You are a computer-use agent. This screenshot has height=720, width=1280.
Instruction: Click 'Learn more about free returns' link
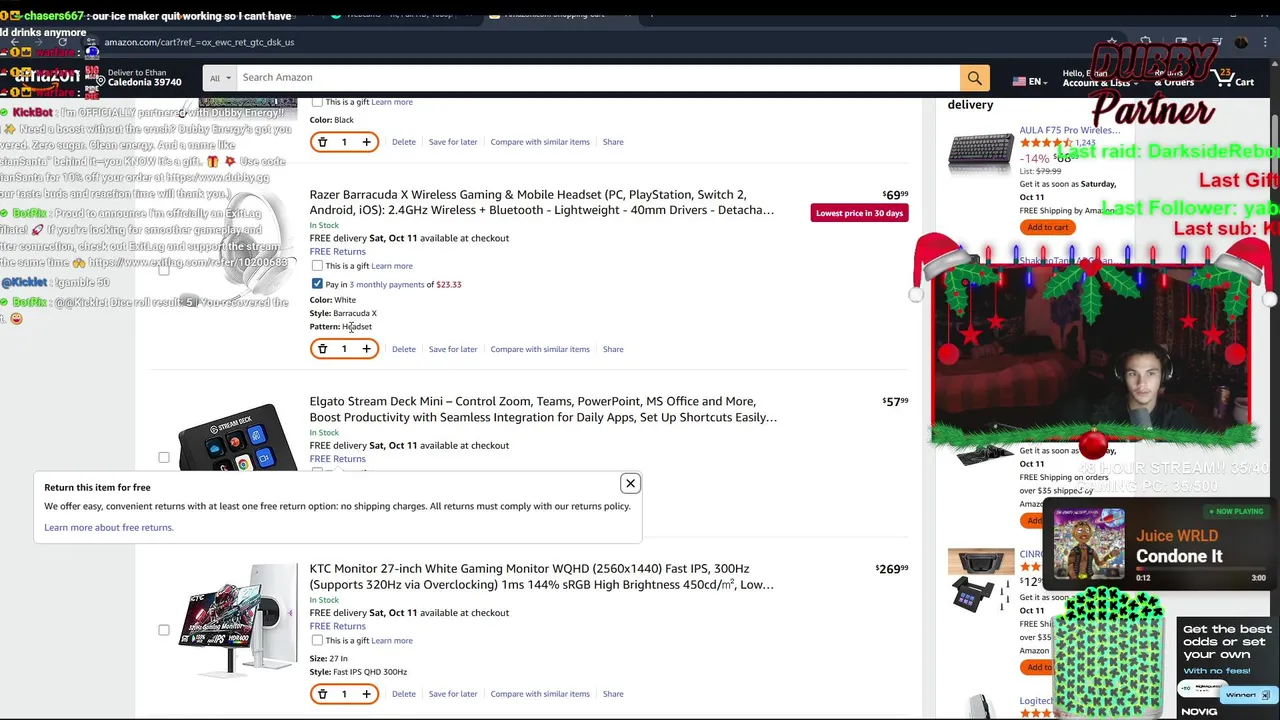[109, 527]
